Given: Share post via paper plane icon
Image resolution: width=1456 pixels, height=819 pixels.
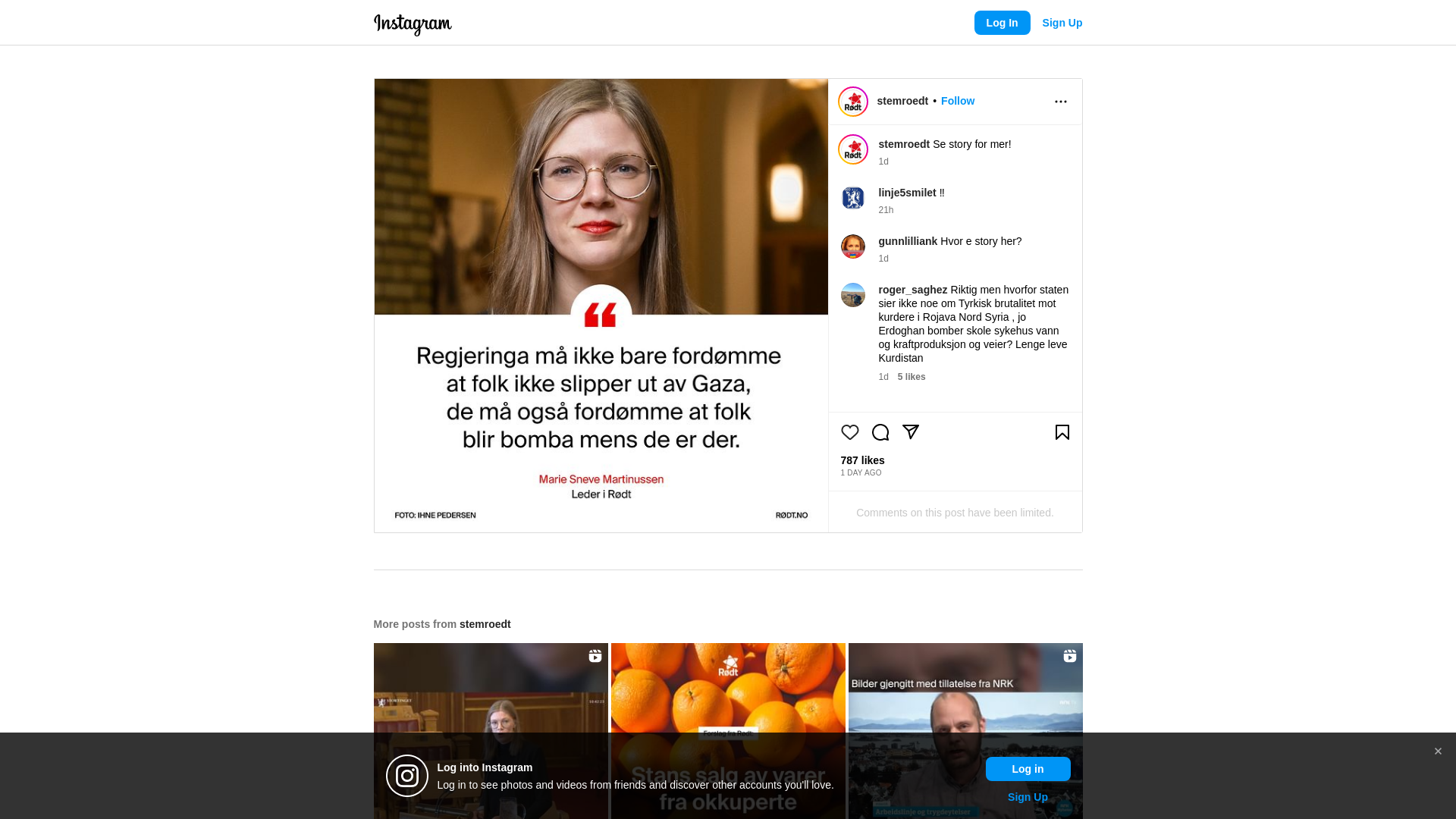Looking at the screenshot, I should tap(910, 432).
